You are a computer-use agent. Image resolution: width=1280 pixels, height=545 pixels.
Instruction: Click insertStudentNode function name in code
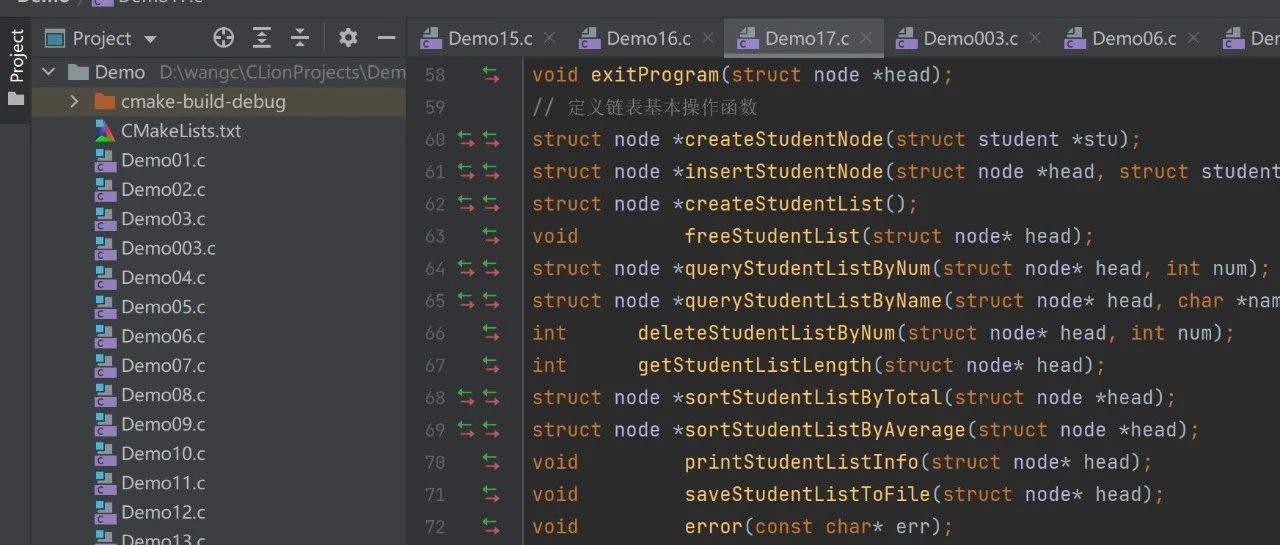click(784, 171)
